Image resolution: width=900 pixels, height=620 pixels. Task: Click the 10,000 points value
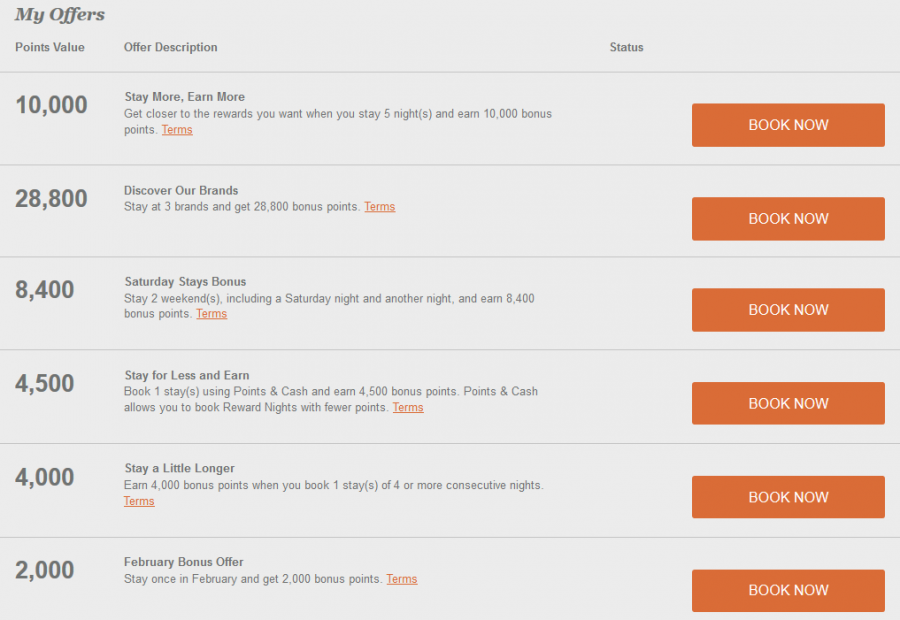tap(51, 105)
